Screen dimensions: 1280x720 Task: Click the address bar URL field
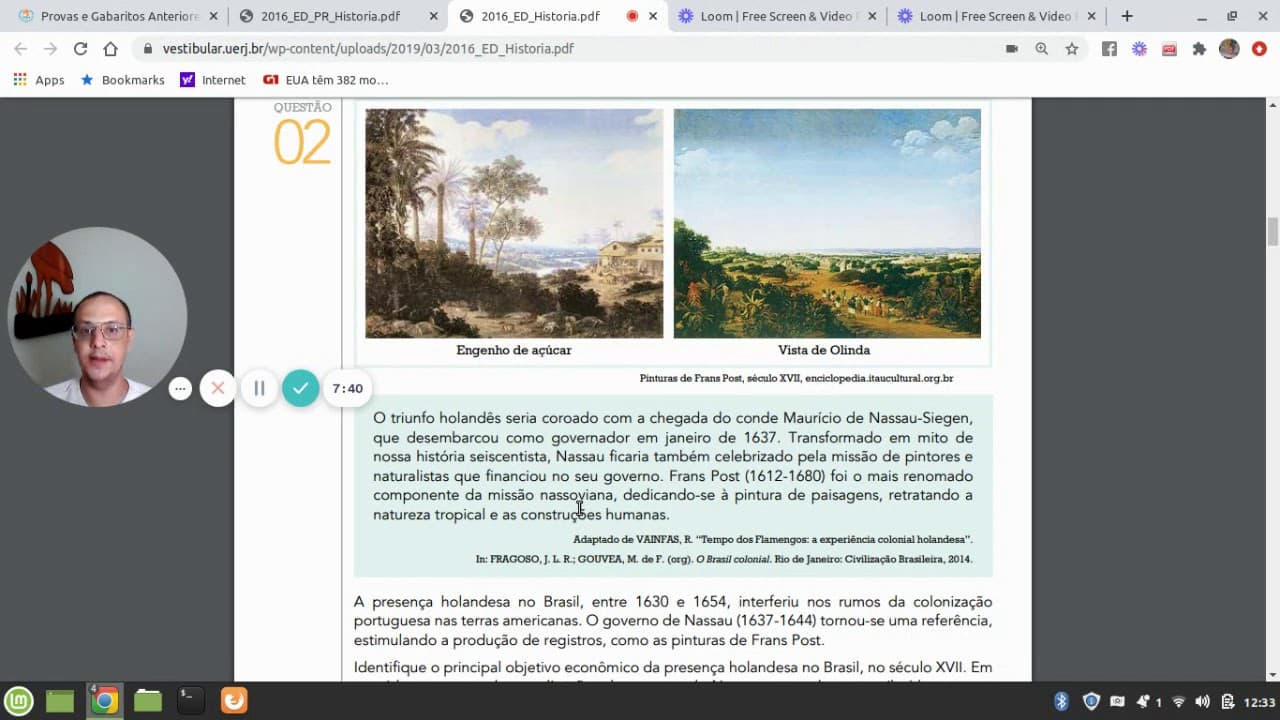[x=570, y=48]
